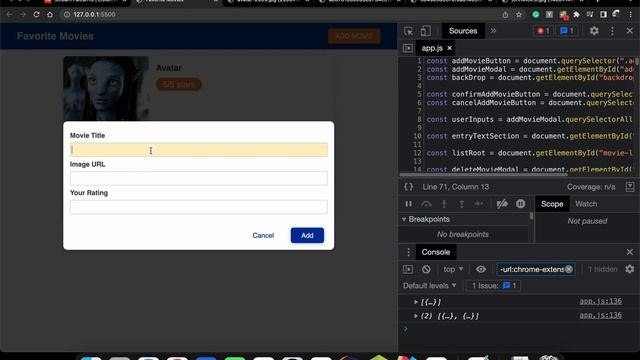Cancel the add movie dialog

pos(263,236)
